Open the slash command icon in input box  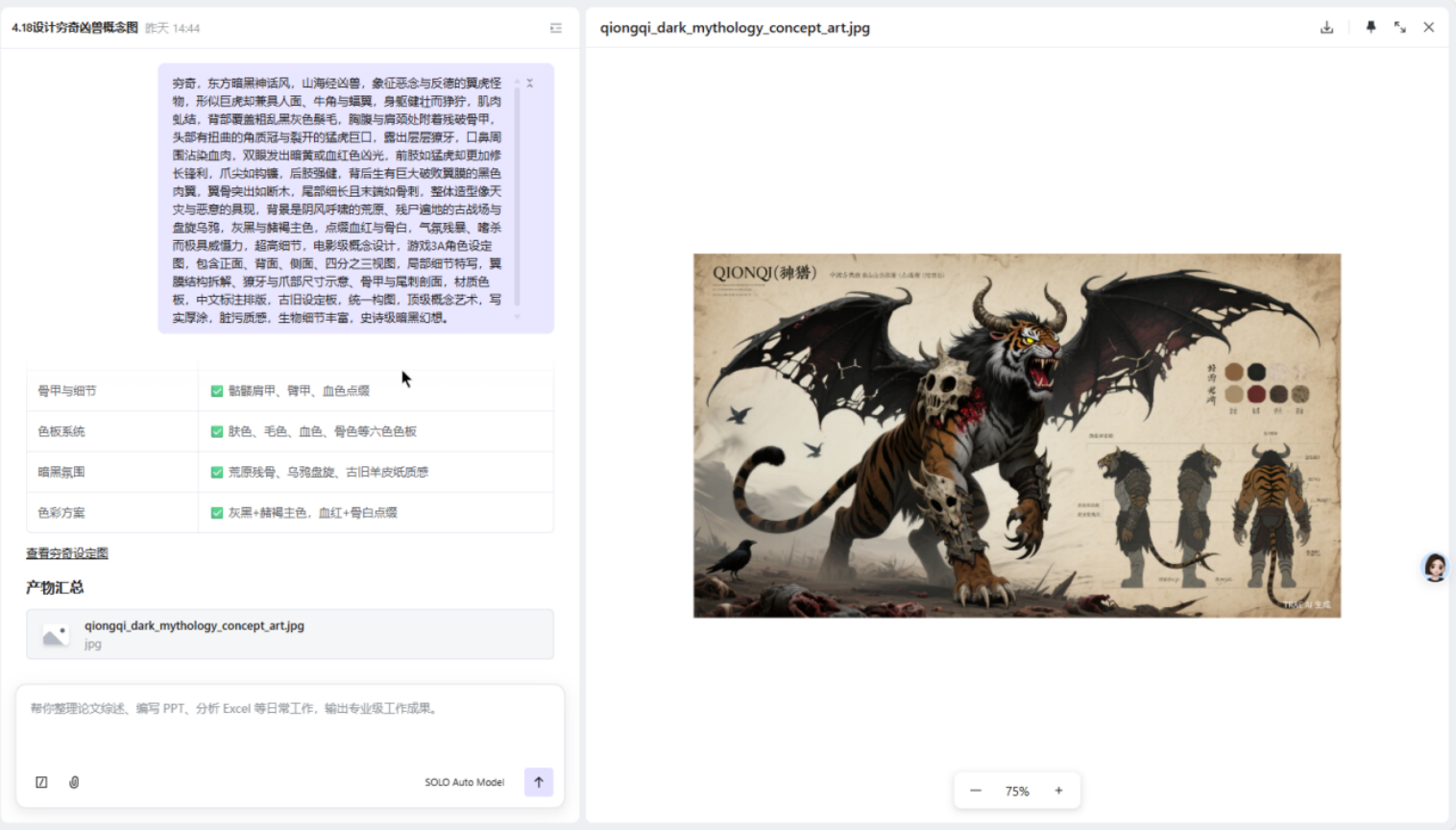41,782
